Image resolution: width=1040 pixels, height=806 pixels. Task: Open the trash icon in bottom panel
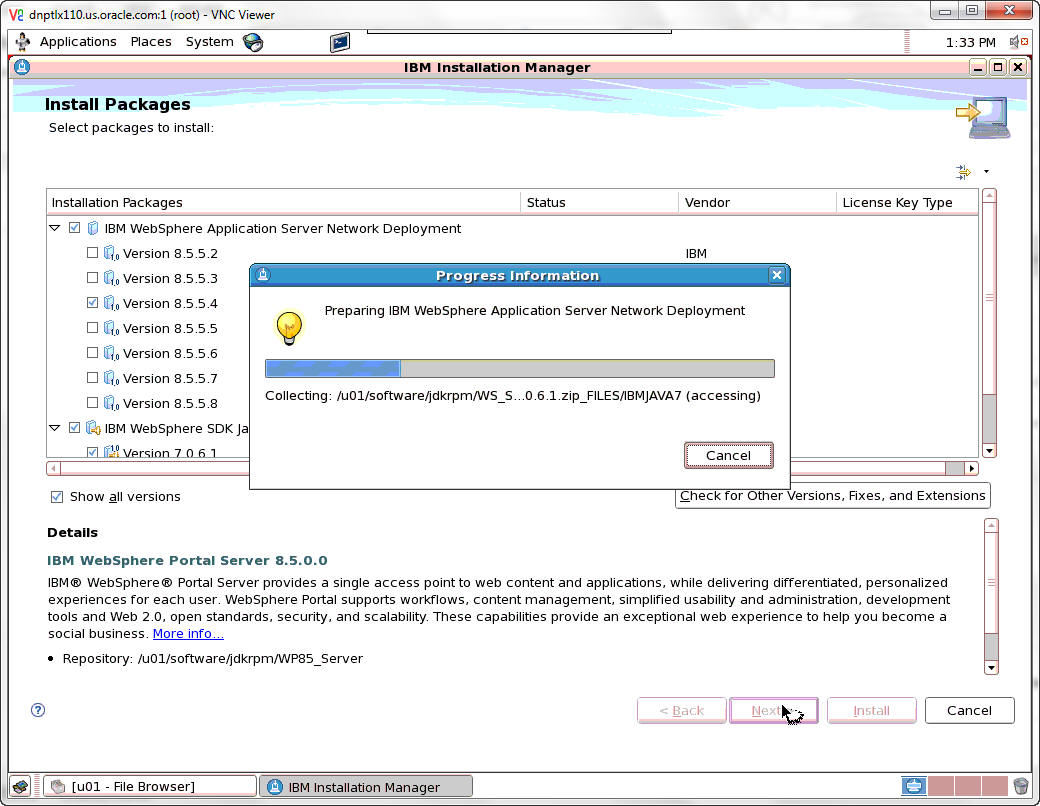(x=1021, y=787)
